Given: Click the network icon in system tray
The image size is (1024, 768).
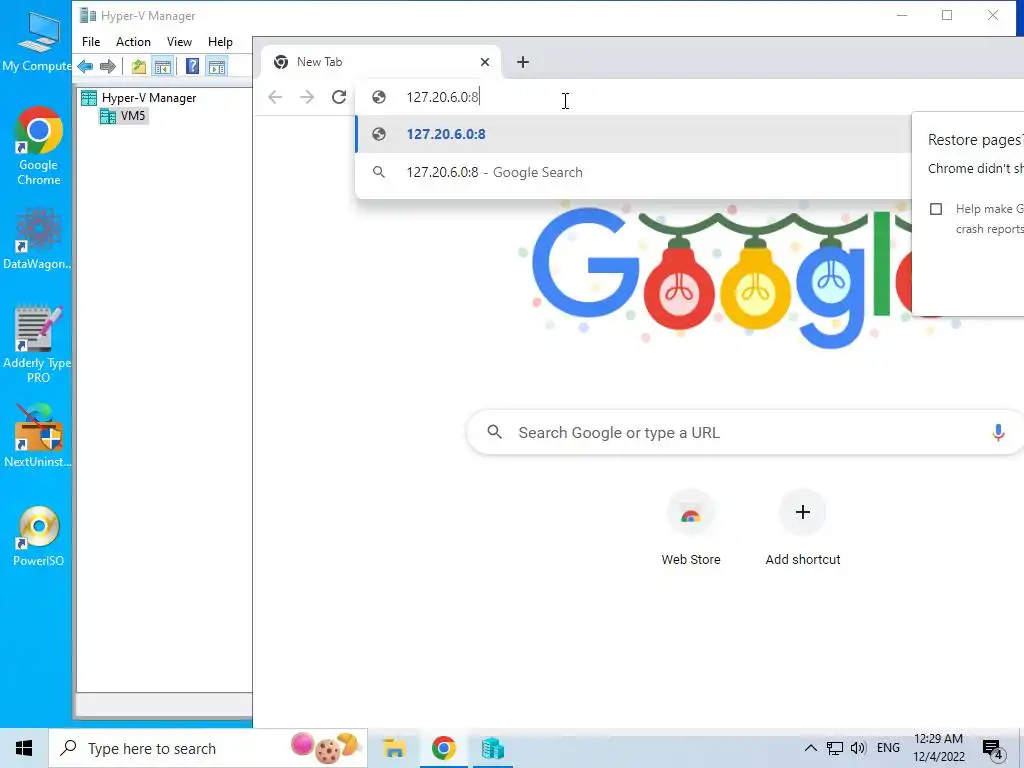Looking at the screenshot, I should (x=835, y=748).
